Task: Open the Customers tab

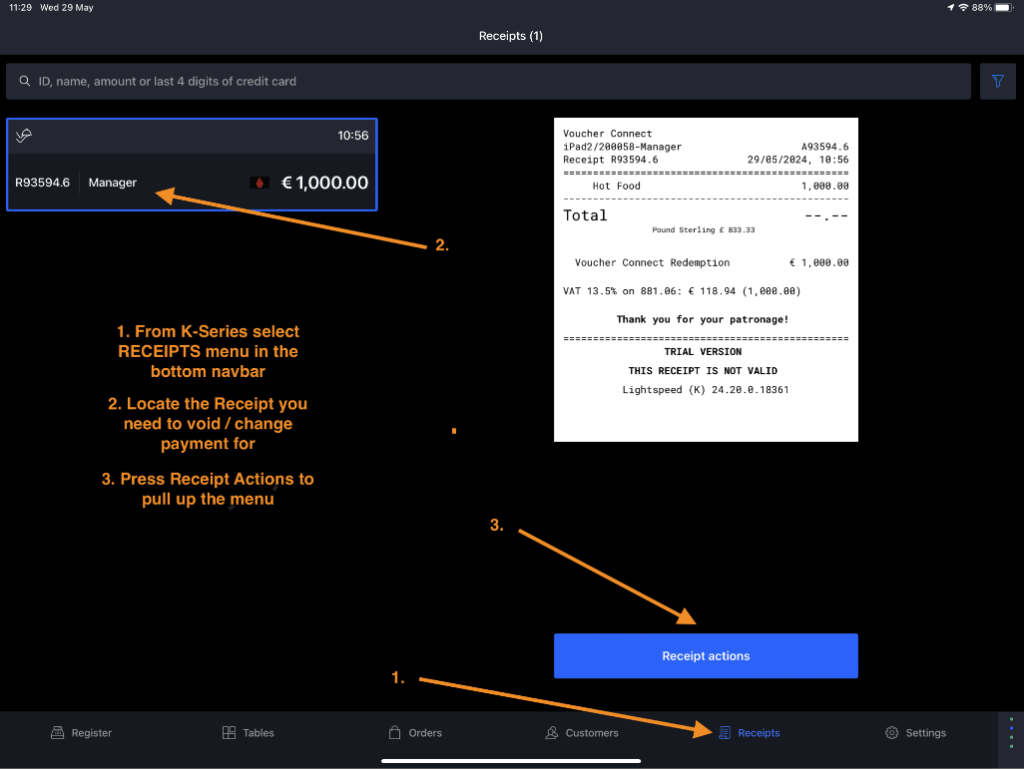Action: pyautogui.click(x=582, y=733)
